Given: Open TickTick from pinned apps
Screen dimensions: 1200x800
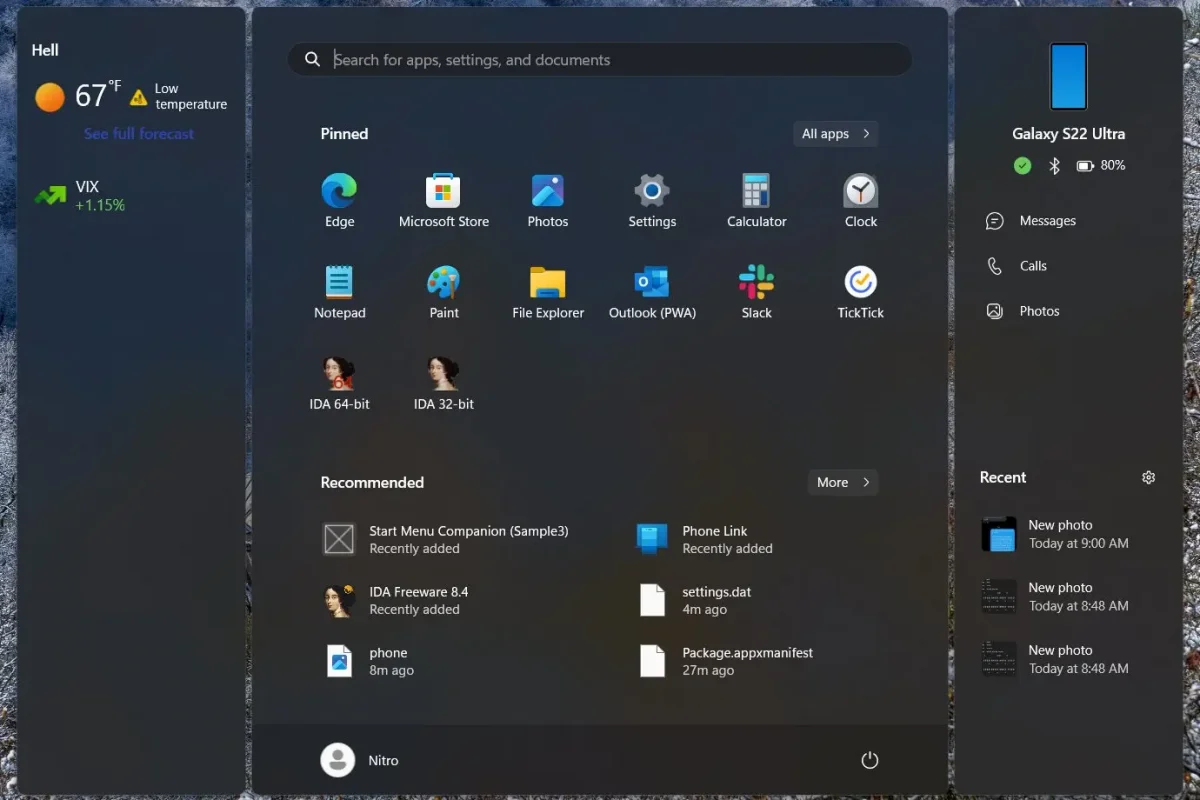Looking at the screenshot, I should (860, 288).
